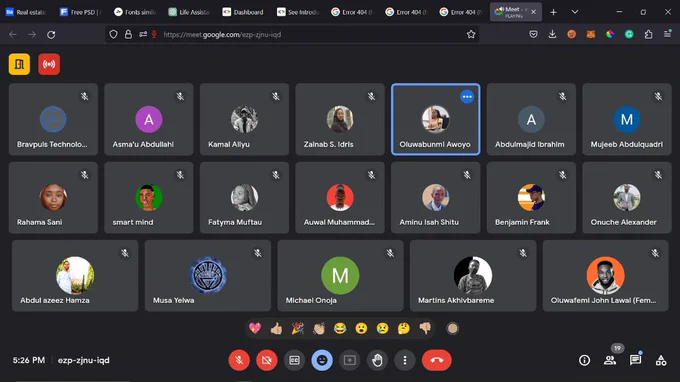This screenshot has height=382, width=680.
Task: Open meeting details info icon
Action: tap(584, 360)
